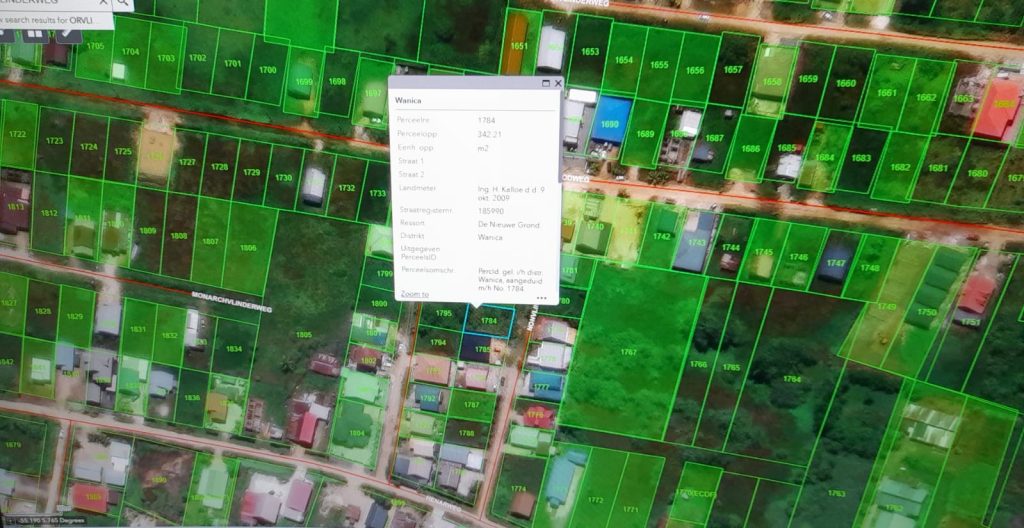
Task: Click the Zoom to link
Action: 415,294
